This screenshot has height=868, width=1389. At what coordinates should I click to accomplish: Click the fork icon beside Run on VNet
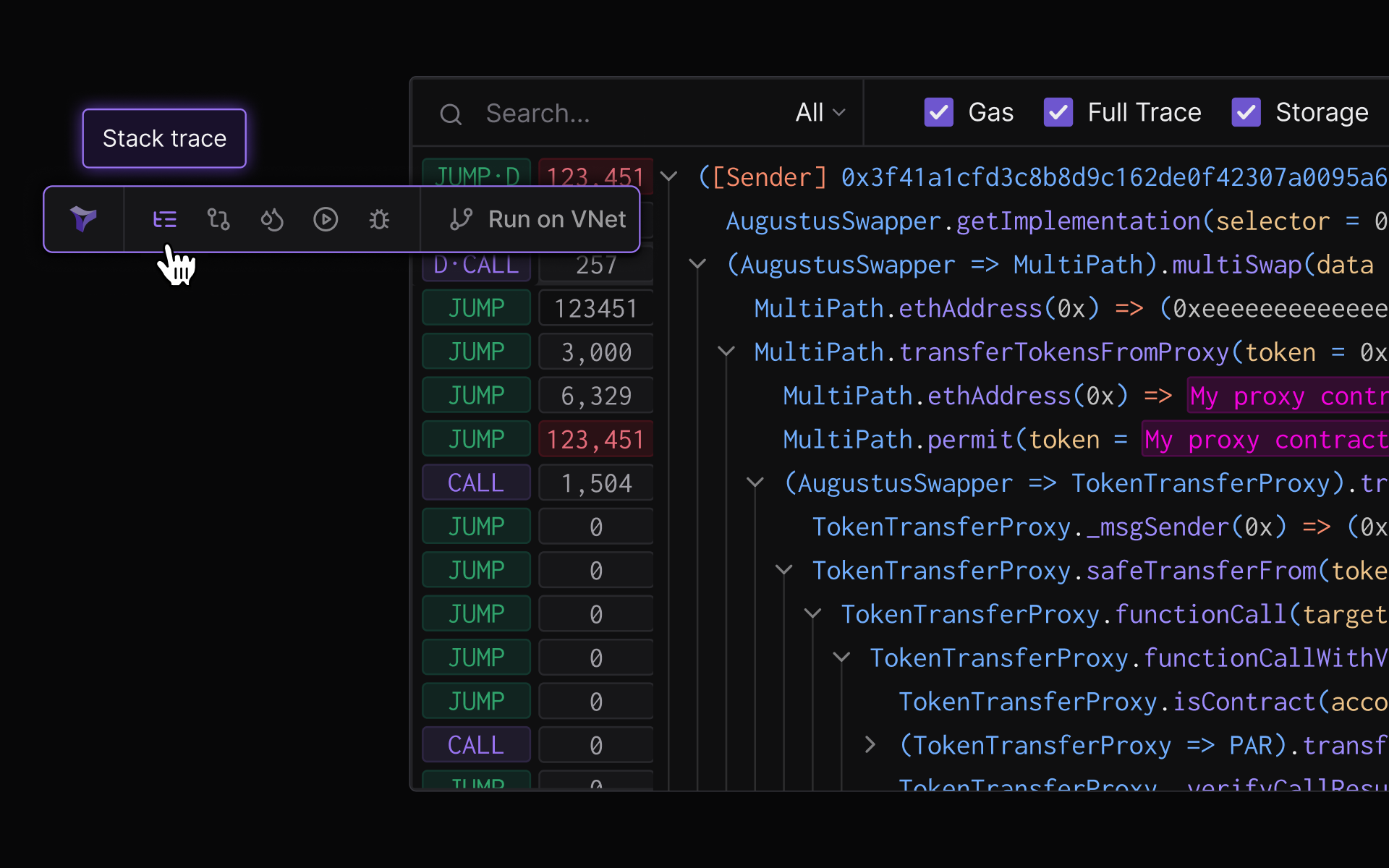(x=461, y=218)
